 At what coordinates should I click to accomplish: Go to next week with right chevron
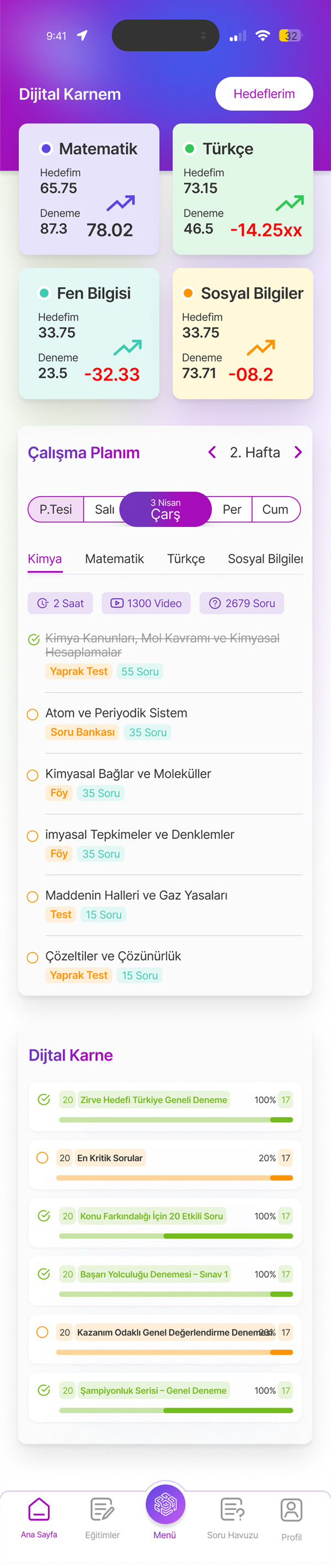(x=298, y=452)
